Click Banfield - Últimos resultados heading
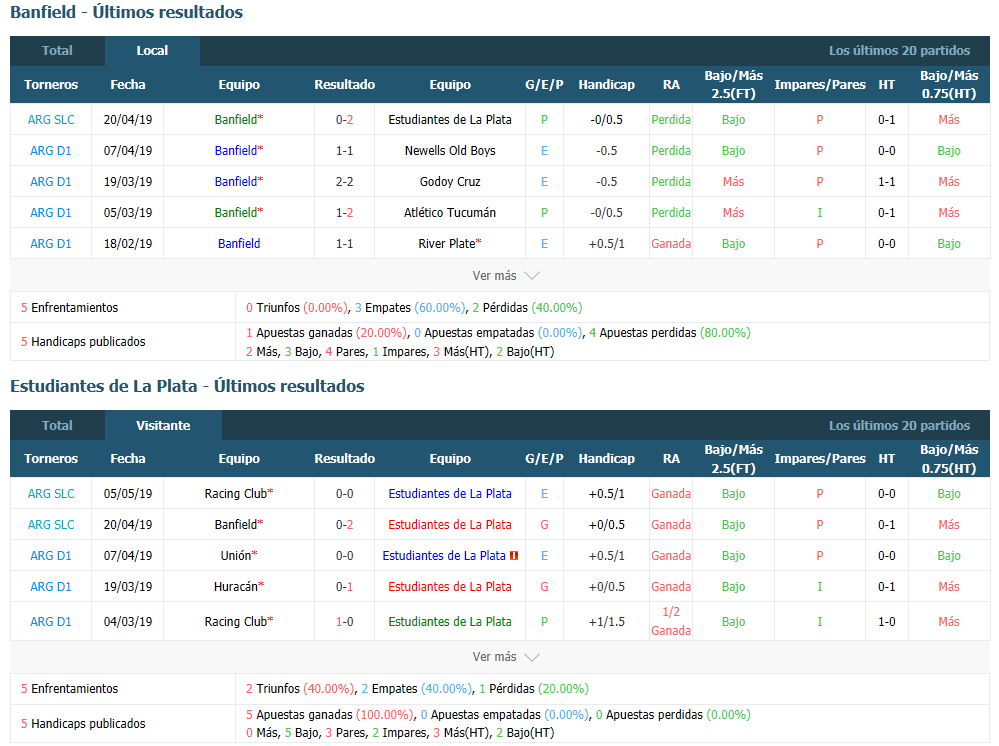 pyautogui.click(x=127, y=12)
